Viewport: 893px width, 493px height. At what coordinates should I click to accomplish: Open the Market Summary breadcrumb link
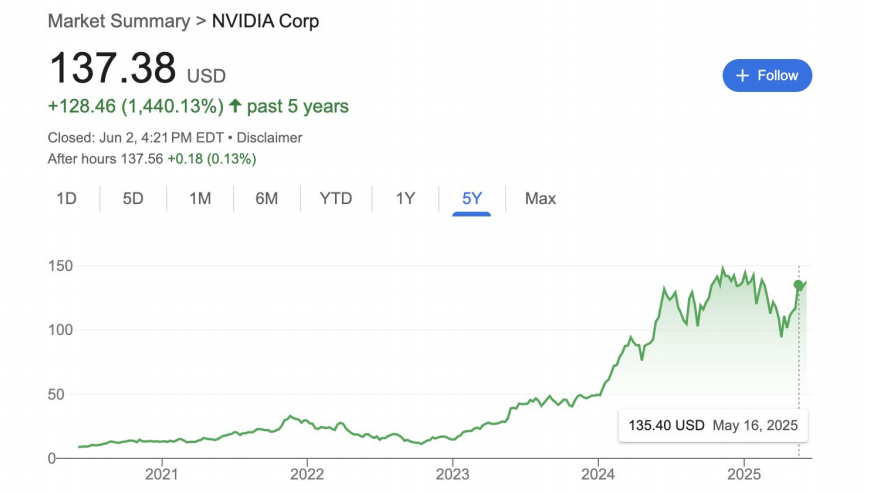(119, 21)
